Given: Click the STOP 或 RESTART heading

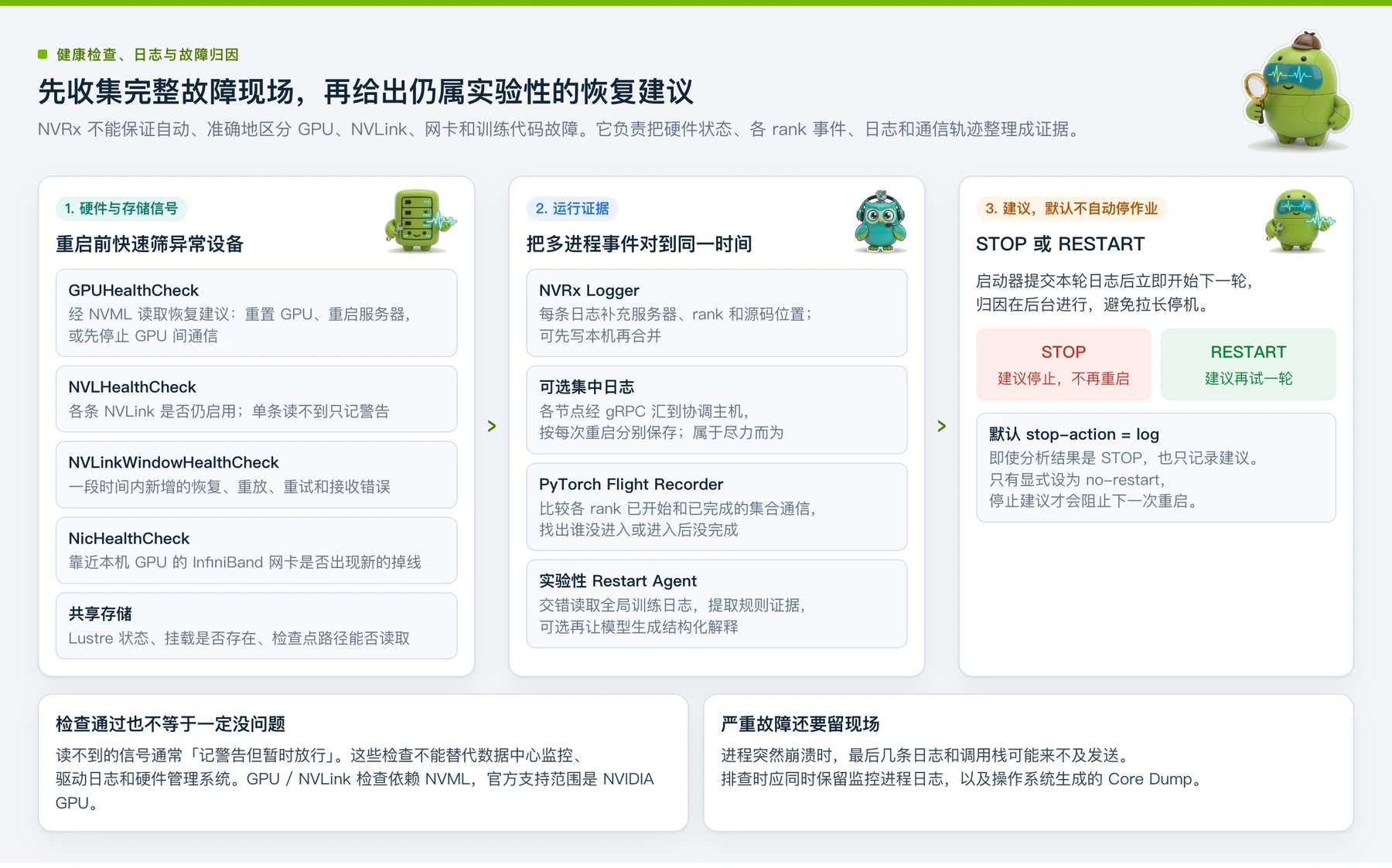Looking at the screenshot, I should [x=1060, y=244].
